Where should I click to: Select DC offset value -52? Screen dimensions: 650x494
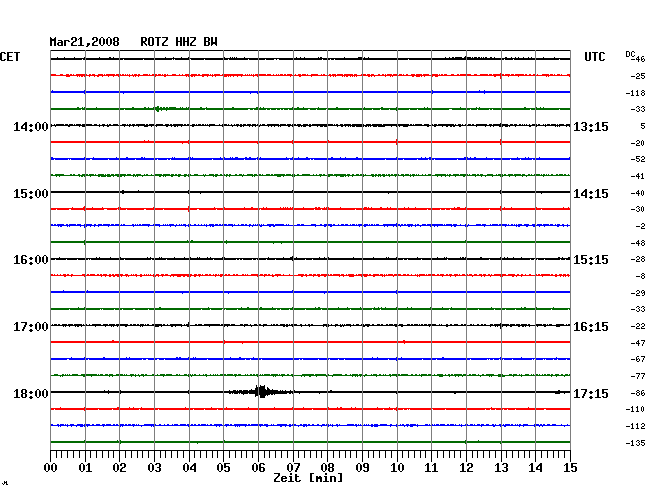tap(638, 159)
